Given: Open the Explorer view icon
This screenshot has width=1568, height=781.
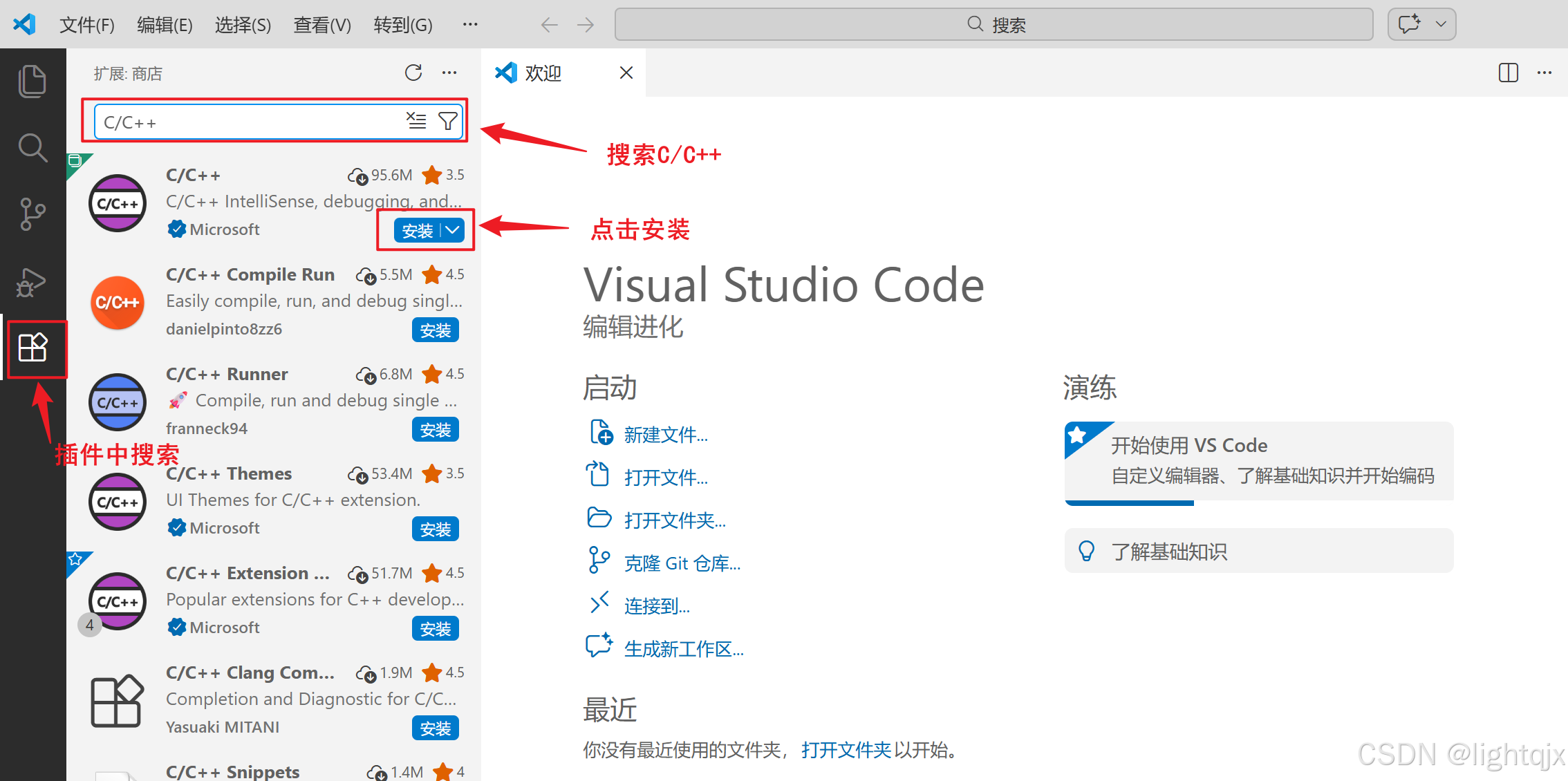Looking at the screenshot, I should (32, 81).
